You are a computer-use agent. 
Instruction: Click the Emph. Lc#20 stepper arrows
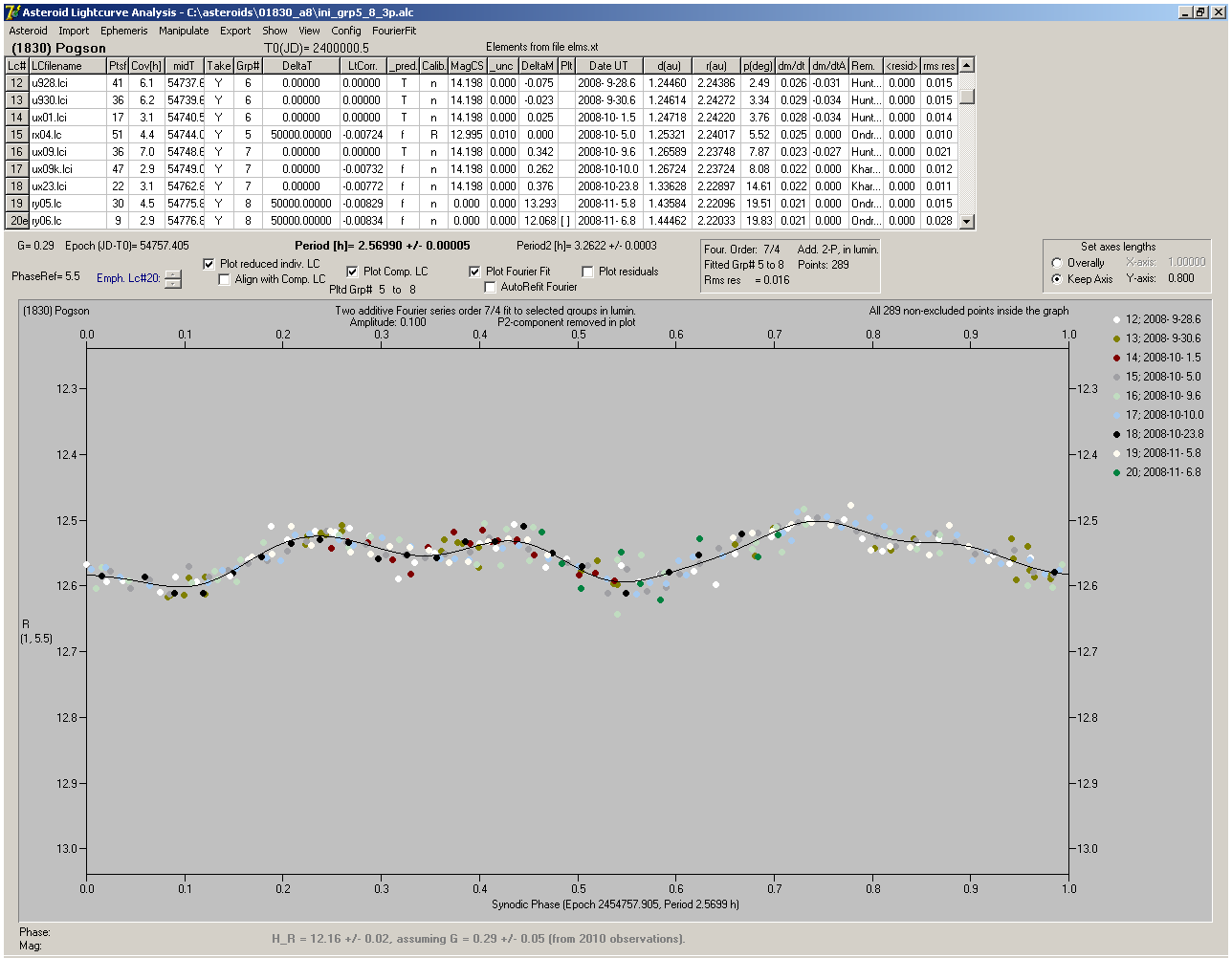click(172, 279)
